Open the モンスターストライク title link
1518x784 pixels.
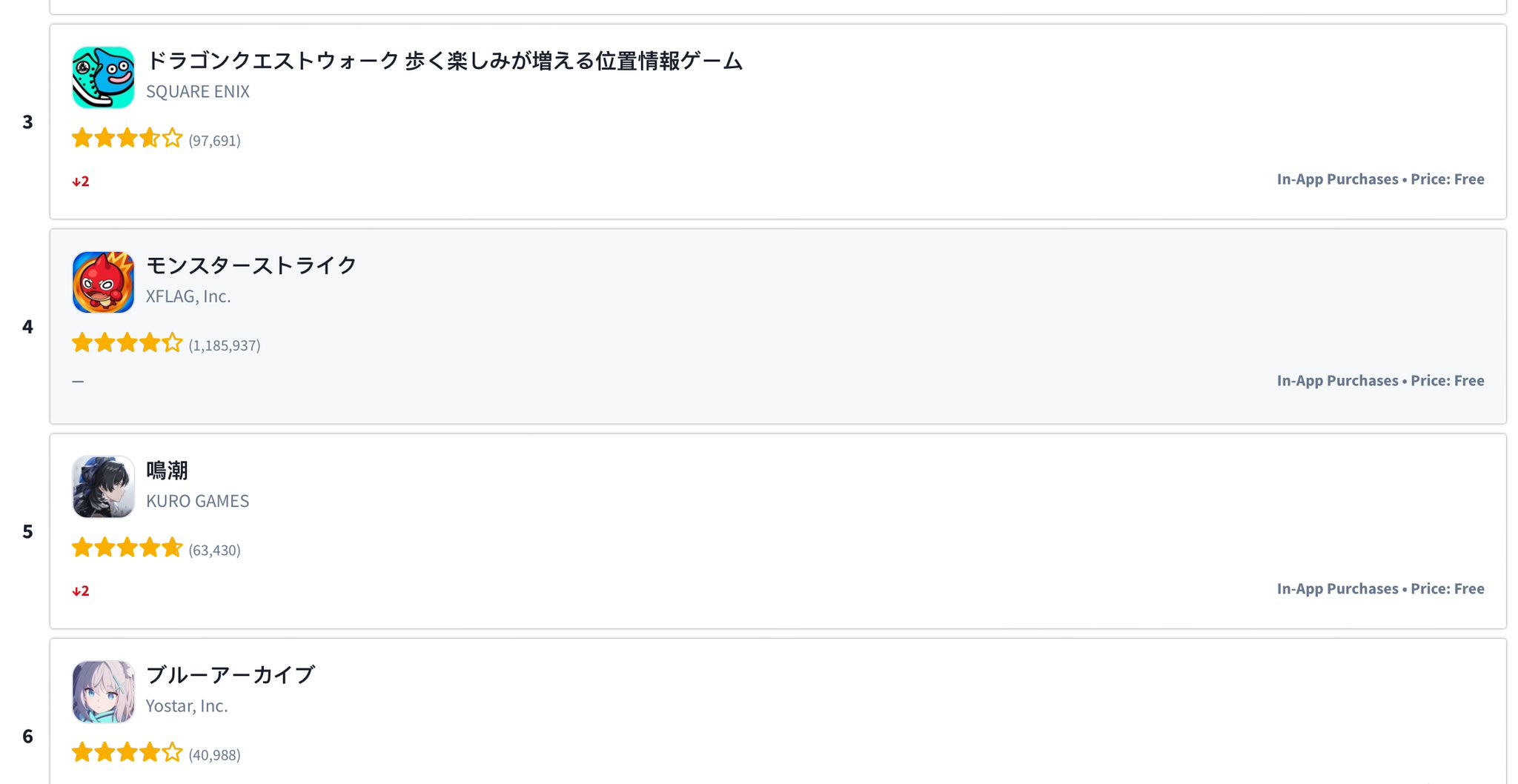pos(251,265)
